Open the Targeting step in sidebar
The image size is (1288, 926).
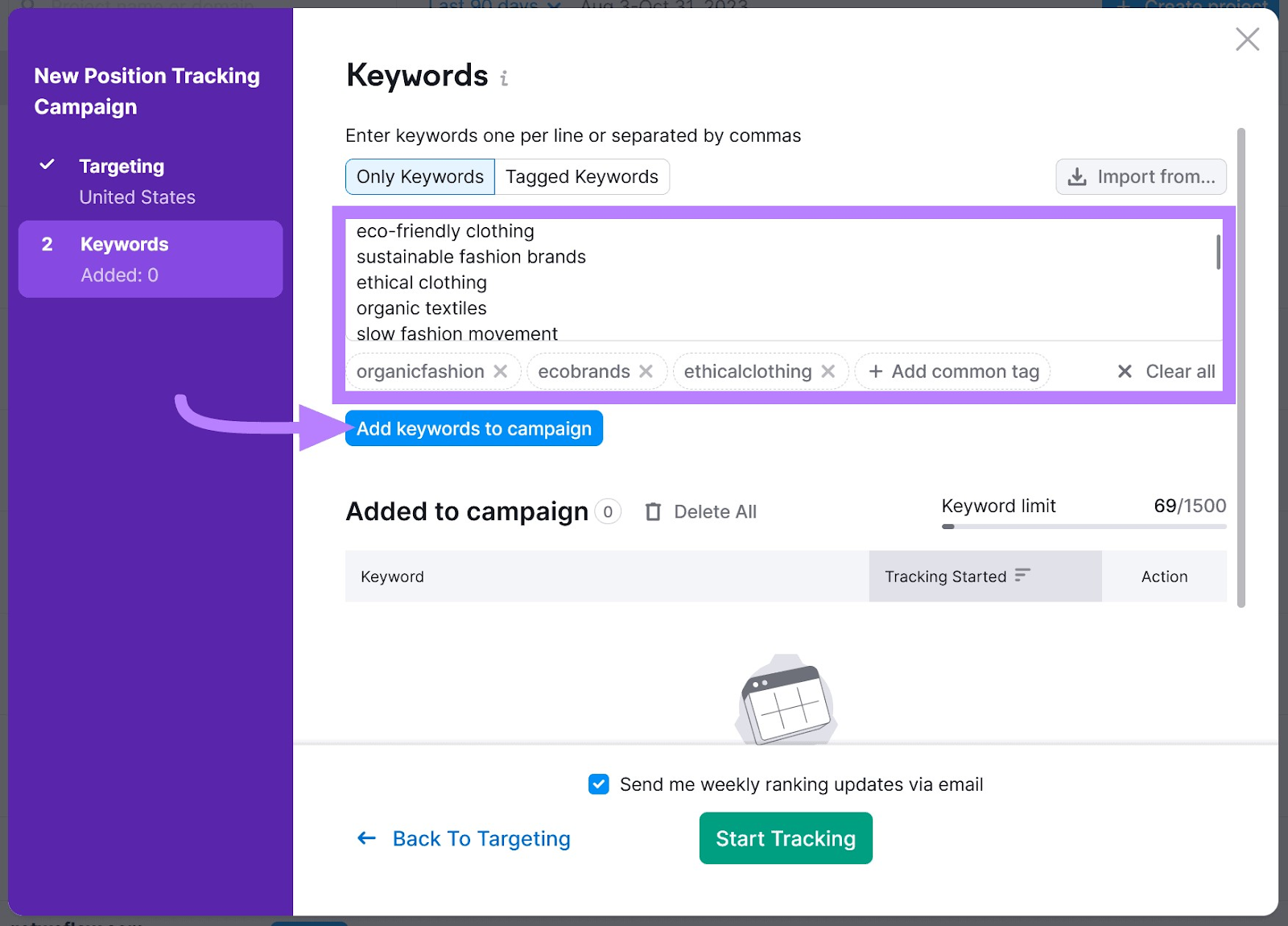point(122,167)
